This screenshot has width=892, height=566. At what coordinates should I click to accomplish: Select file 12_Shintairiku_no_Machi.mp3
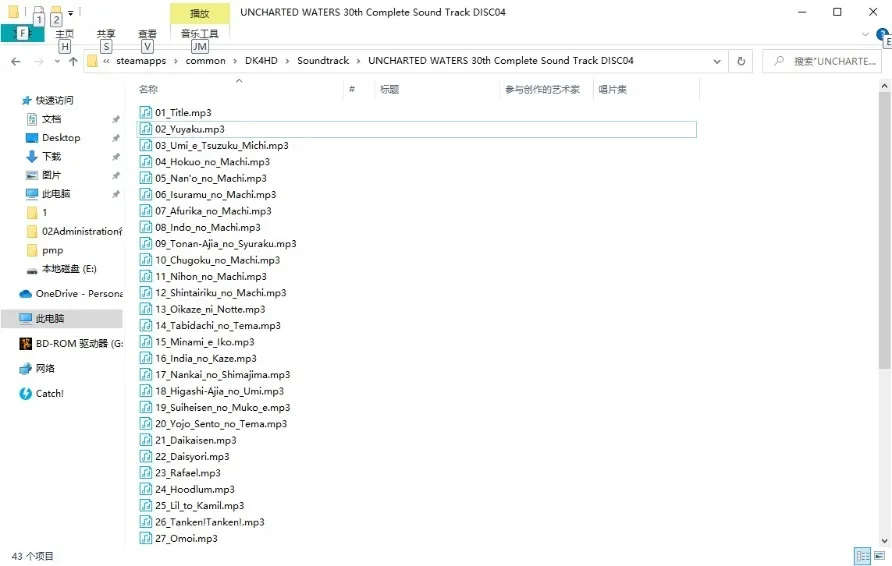220,293
